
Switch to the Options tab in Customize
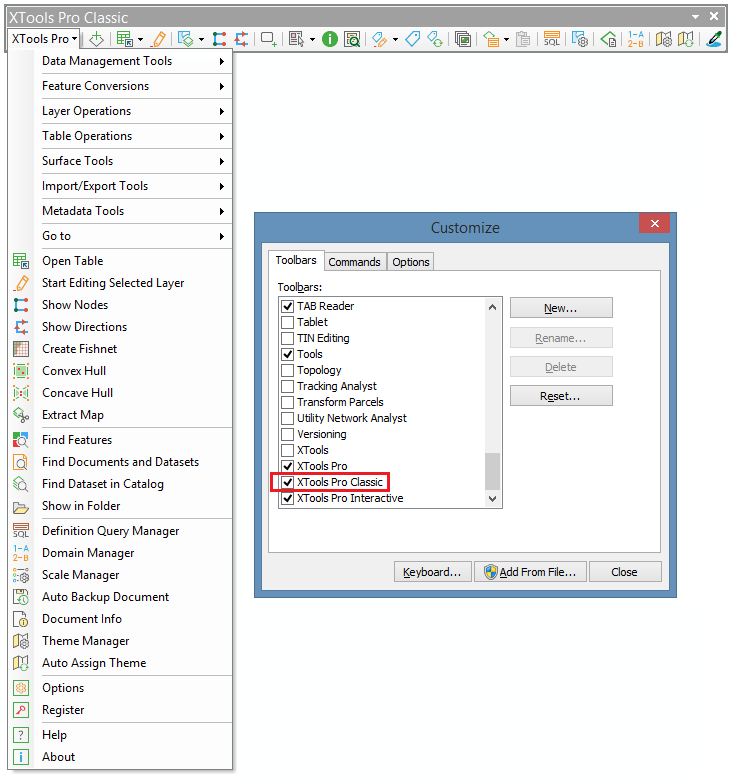(410, 262)
